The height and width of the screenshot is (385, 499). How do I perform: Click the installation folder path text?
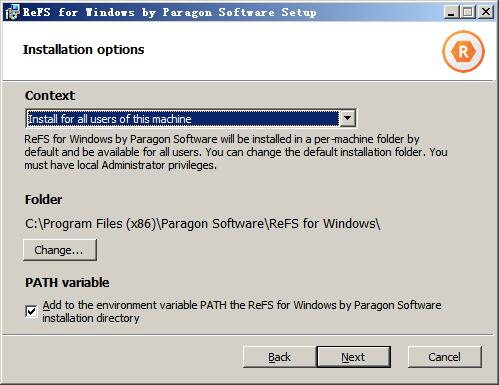[203, 224]
